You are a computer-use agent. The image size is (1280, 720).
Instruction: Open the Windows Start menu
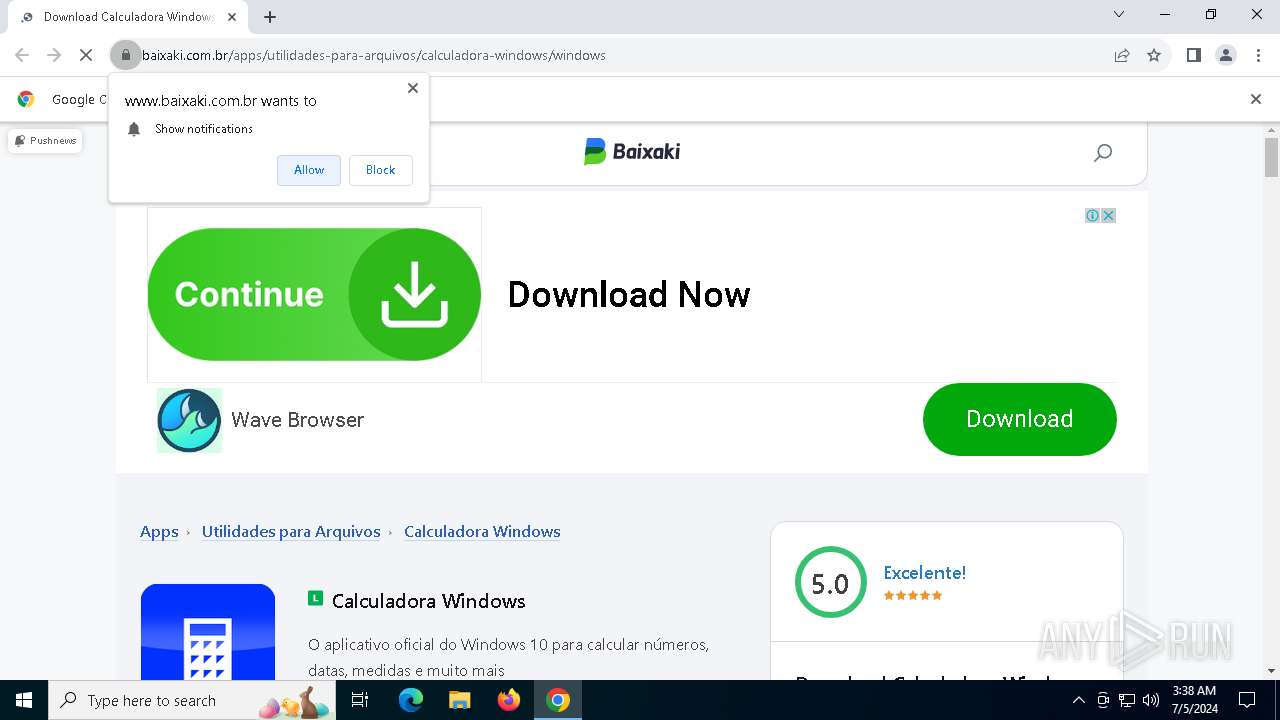coord(24,700)
